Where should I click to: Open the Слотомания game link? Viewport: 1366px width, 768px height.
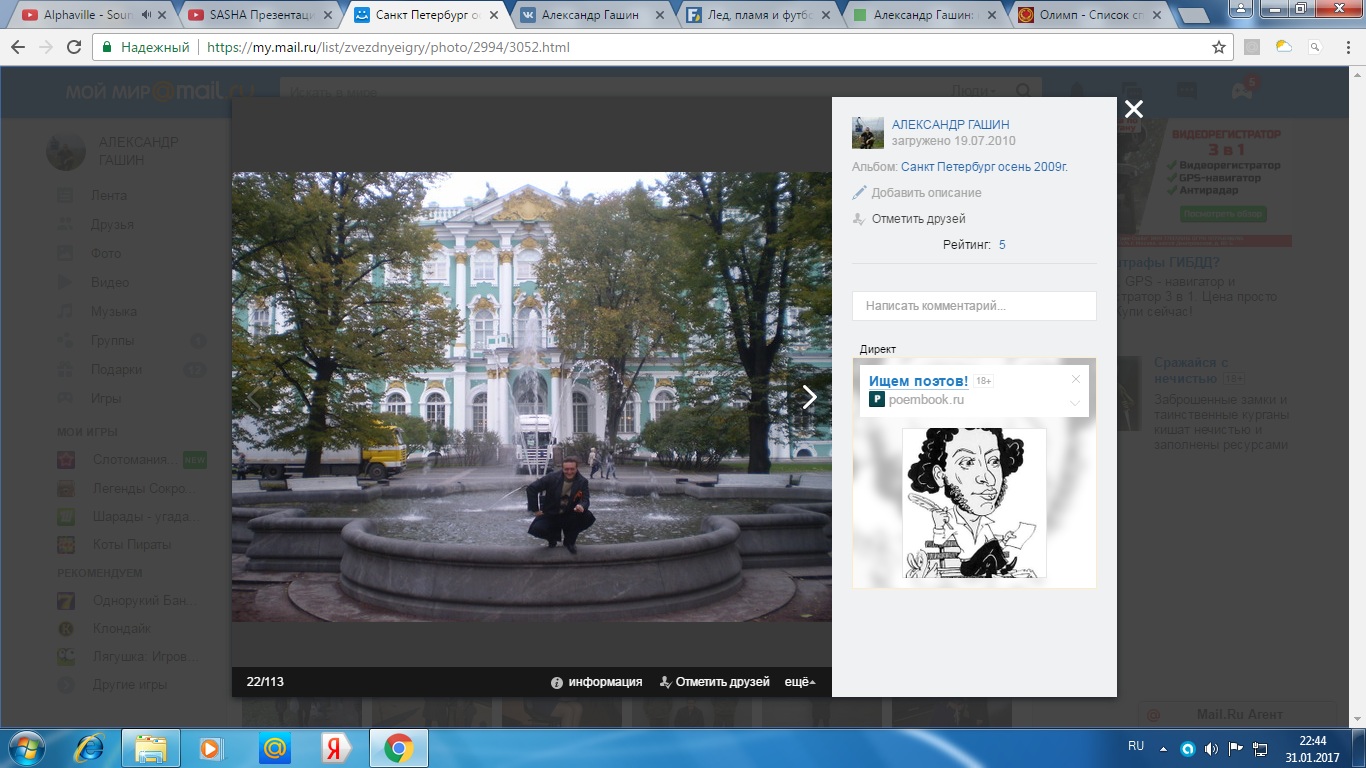point(135,460)
